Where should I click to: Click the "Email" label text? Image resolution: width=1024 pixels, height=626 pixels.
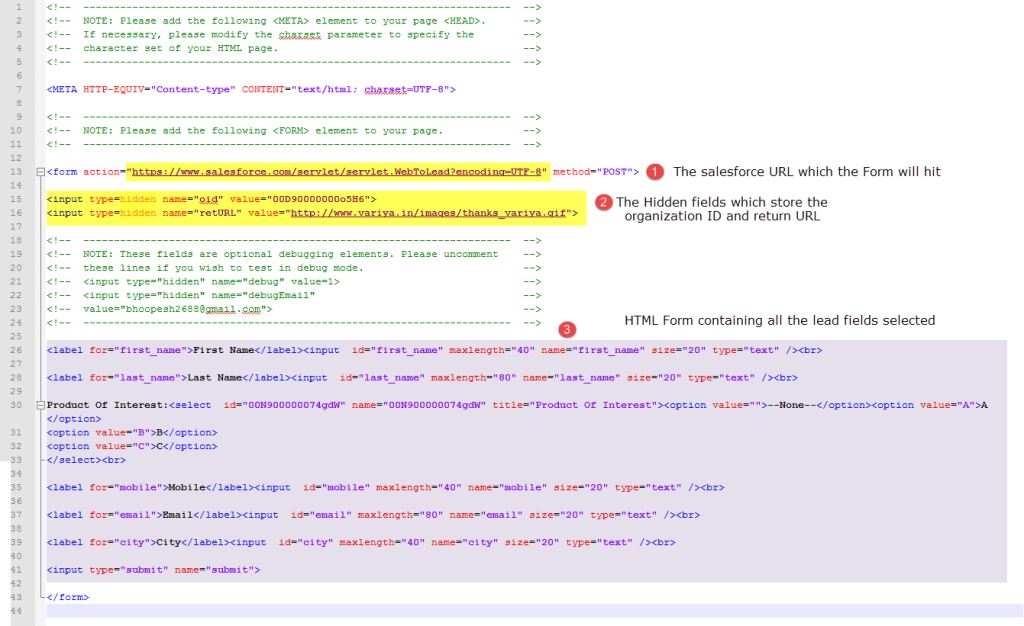click(x=178, y=514)
